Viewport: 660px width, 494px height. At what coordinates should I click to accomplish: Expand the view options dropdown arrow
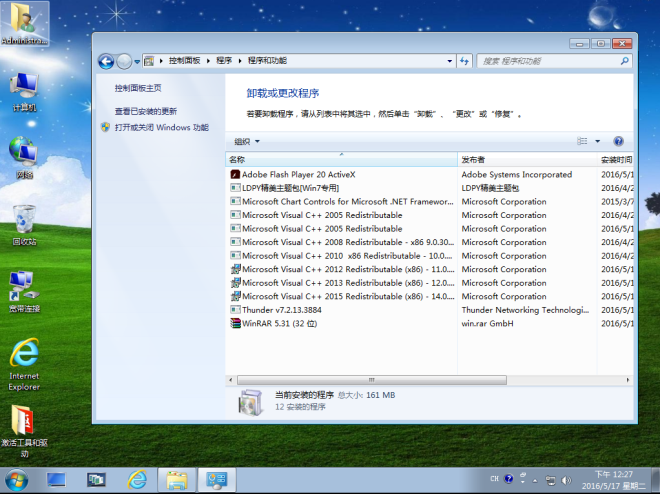pyautogui.click(x=597, y=141)
